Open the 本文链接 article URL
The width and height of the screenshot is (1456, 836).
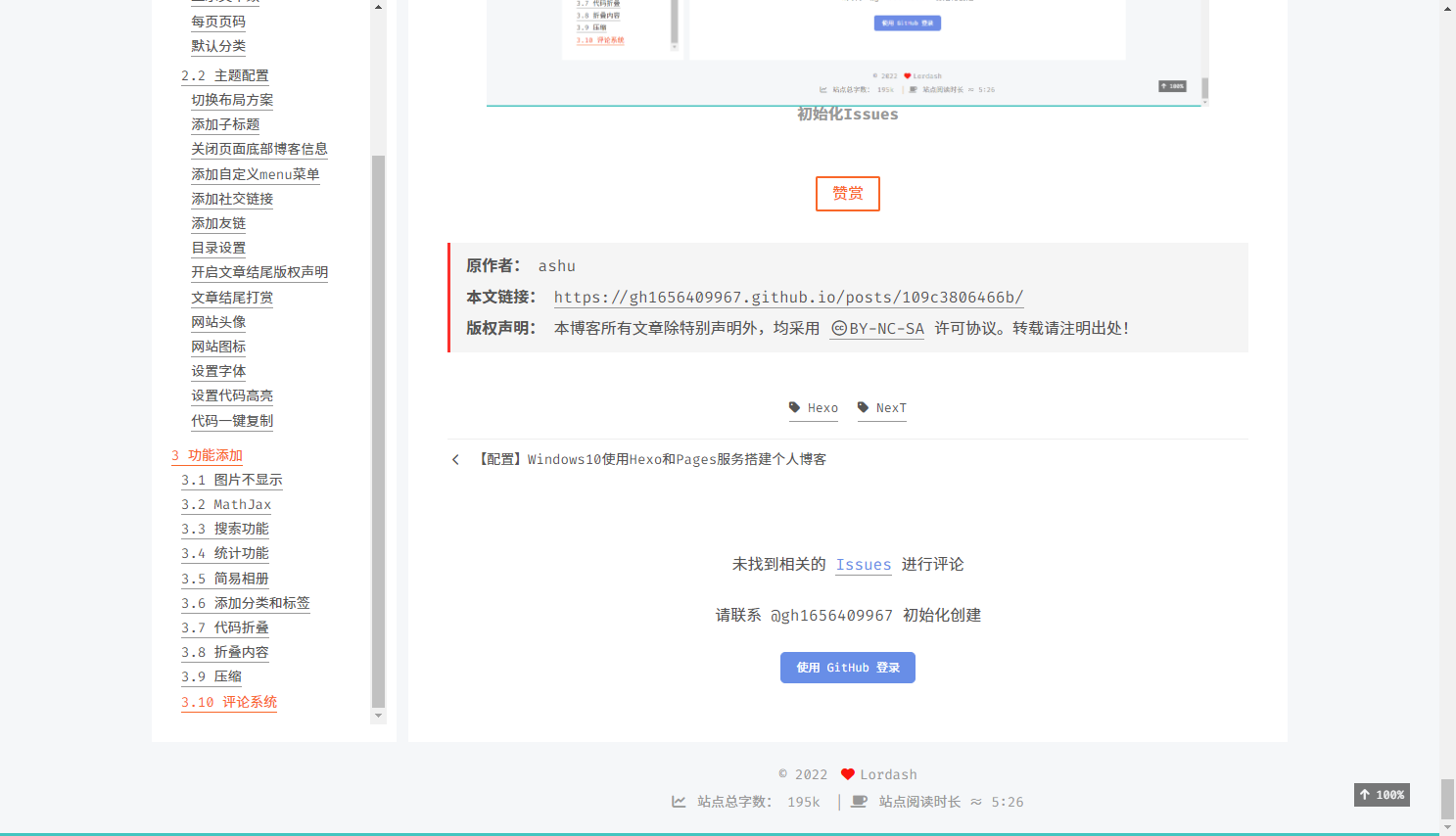click(x=788, y=297)
